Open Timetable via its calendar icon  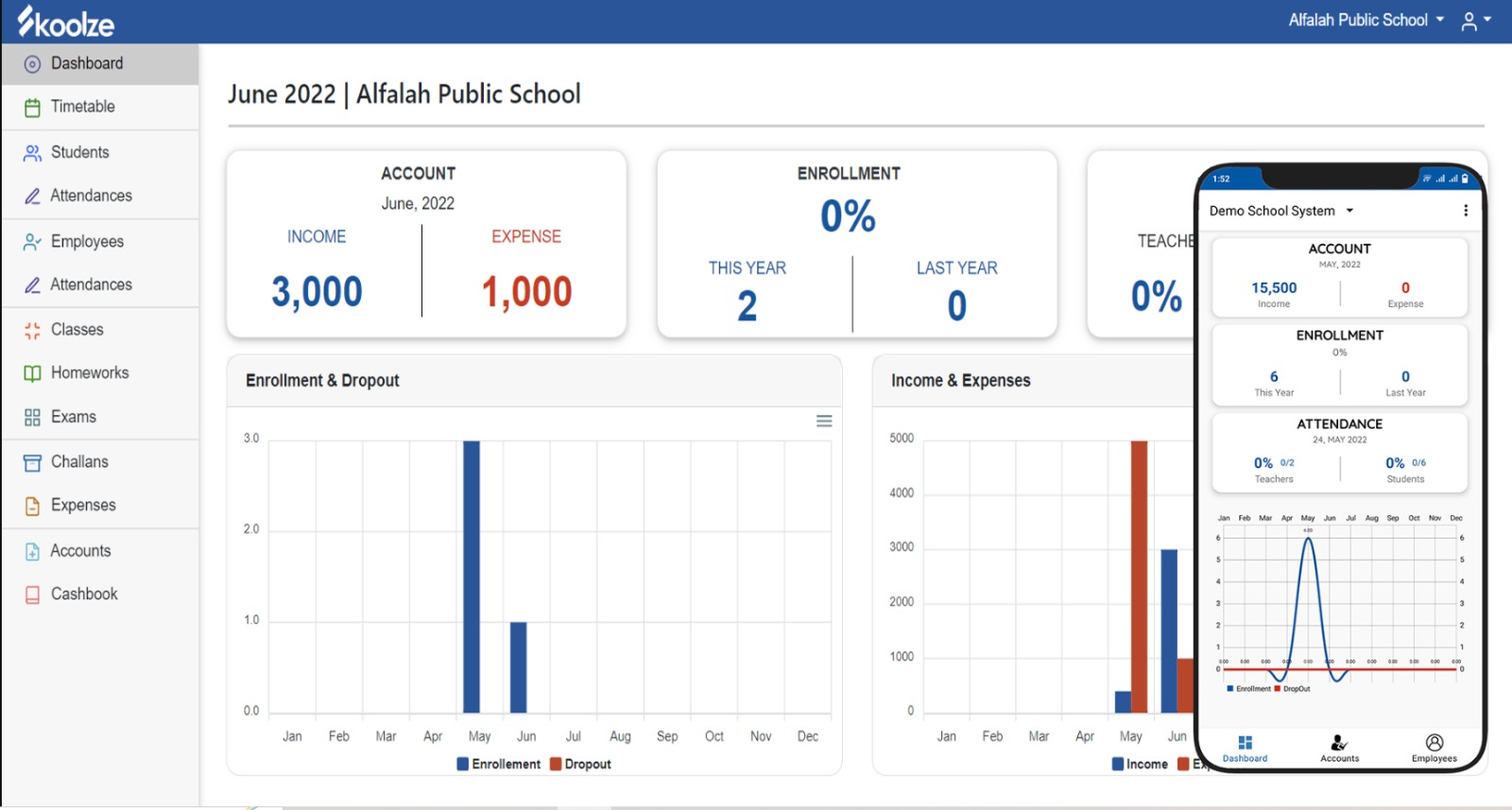pyautogui.click(x=32, y=108)
